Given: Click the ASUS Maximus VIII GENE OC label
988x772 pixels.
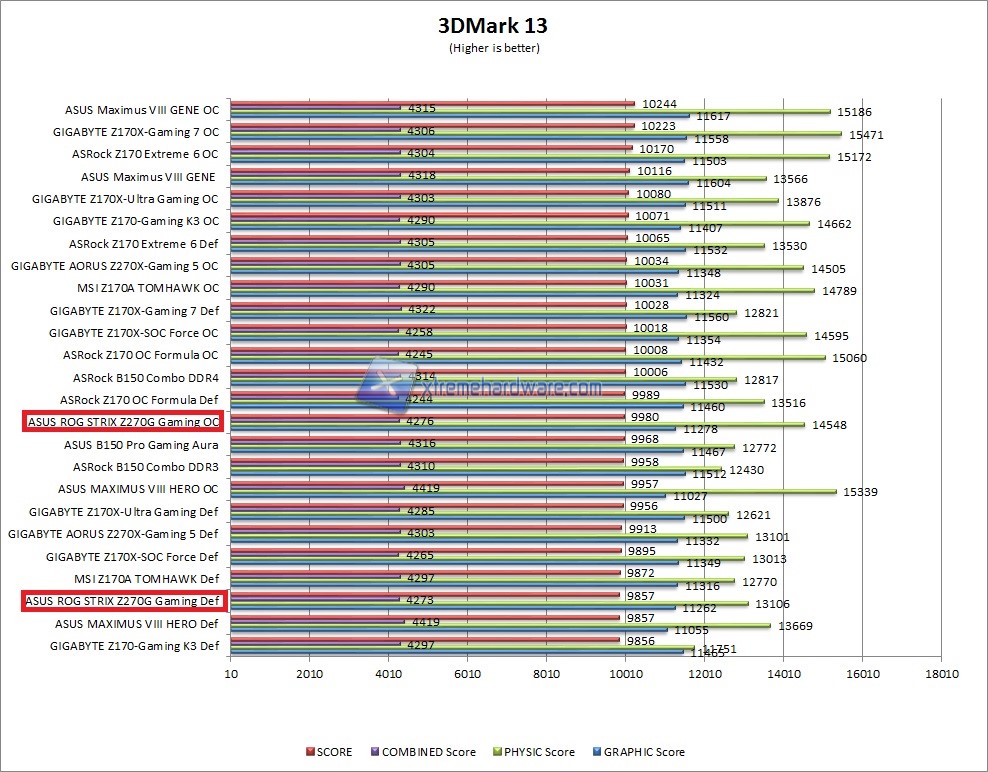Looking at the screenshot, I should click(141, 110).
